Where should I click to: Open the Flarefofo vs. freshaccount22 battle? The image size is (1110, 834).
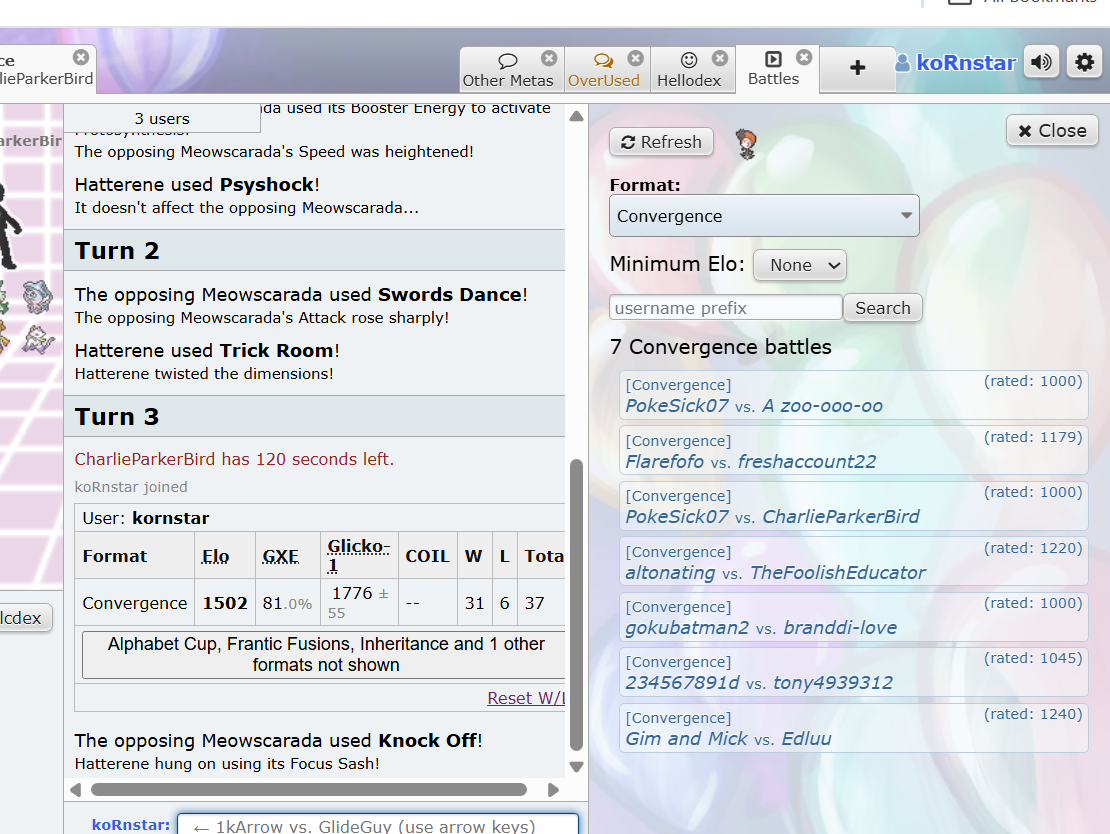750,462
